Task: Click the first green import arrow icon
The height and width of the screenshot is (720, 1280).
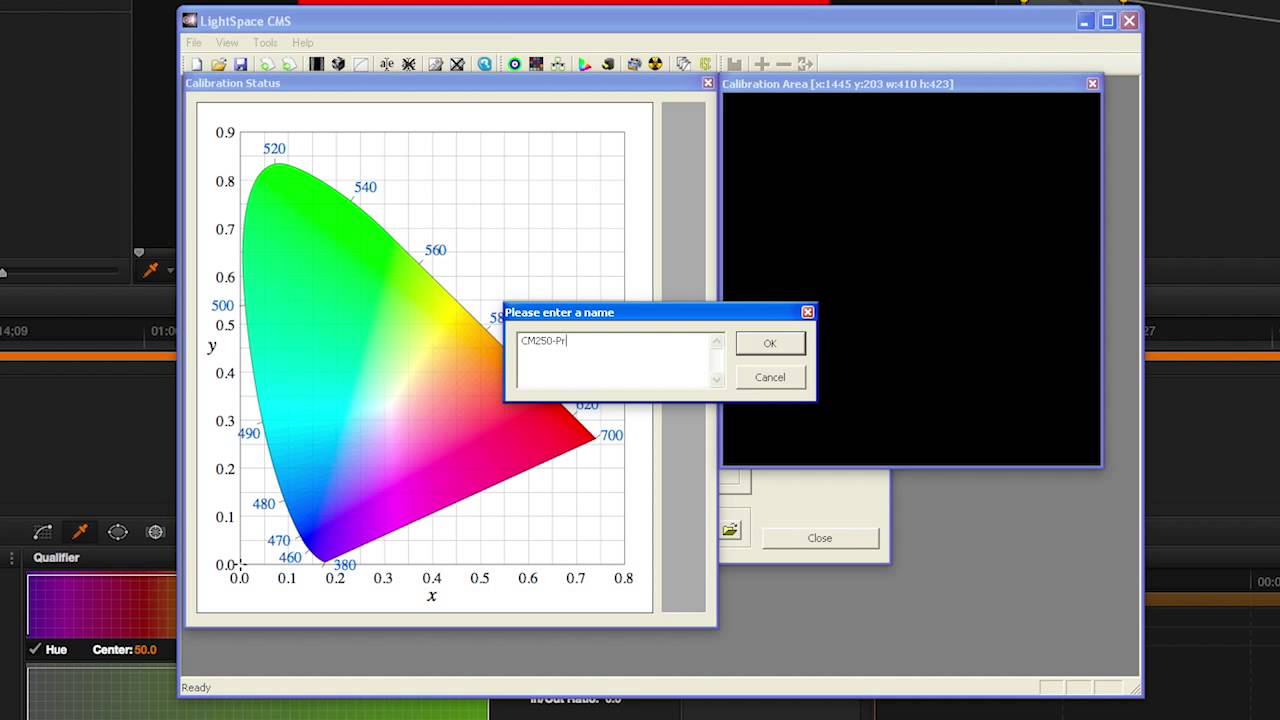Action: pos(267,64)
